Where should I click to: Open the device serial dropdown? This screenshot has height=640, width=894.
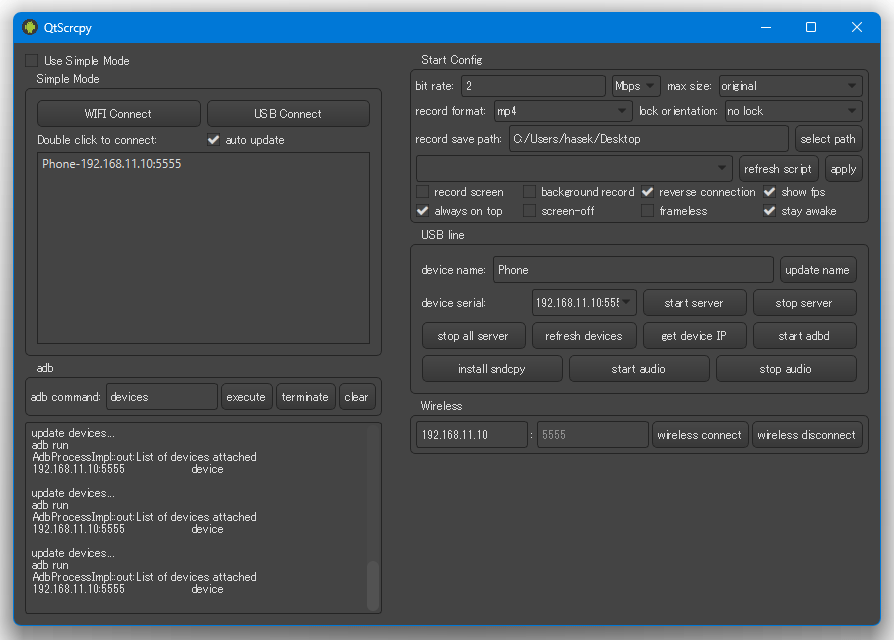[584, 302]
